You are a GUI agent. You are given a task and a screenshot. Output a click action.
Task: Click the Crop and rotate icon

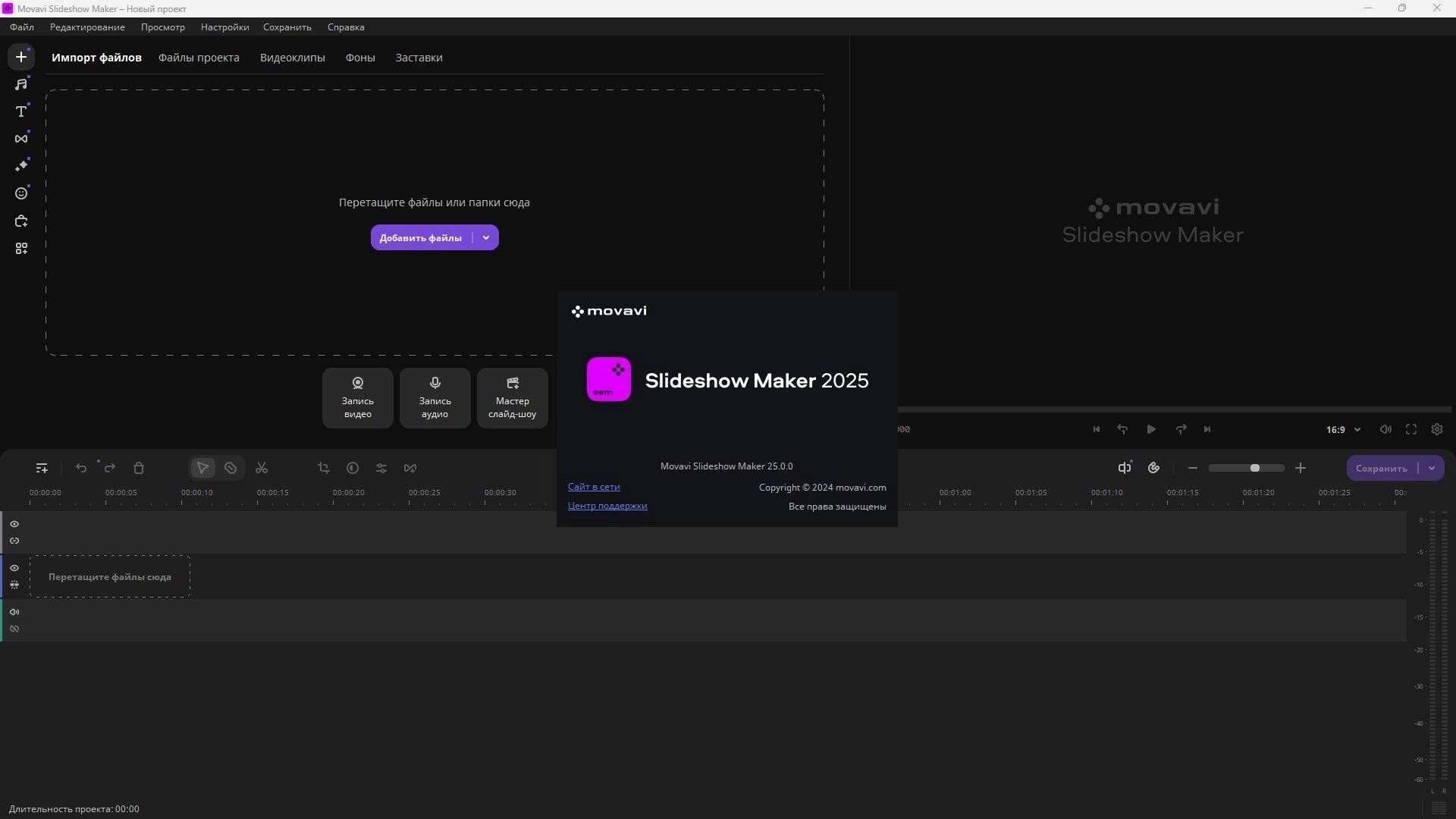(x=324, y=469)
